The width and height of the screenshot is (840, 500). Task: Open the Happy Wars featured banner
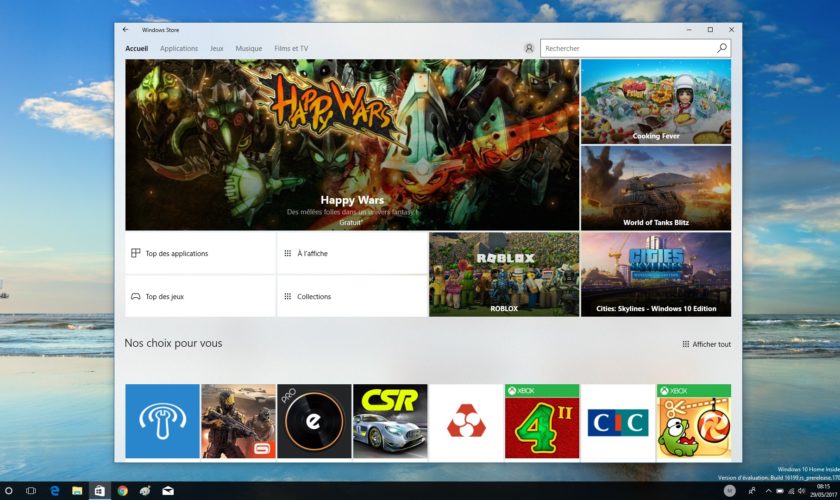tap(352, 145)
